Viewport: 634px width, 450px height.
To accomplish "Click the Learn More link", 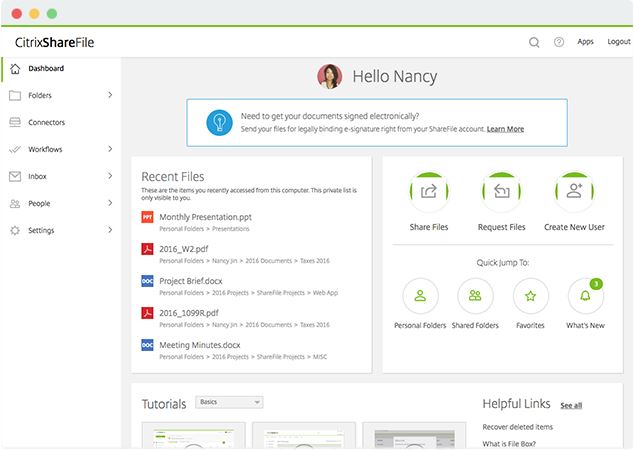I will pyautogui.click(x=505, y=129).
